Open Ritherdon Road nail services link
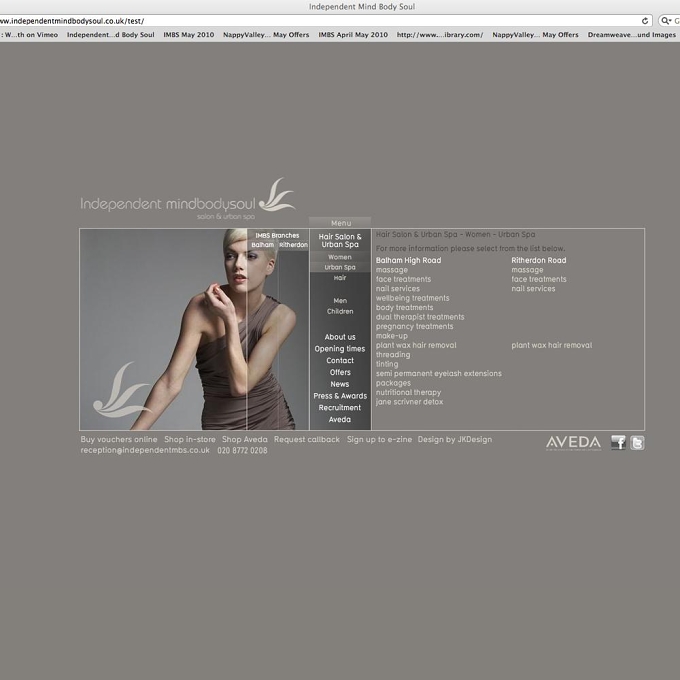 533,289
